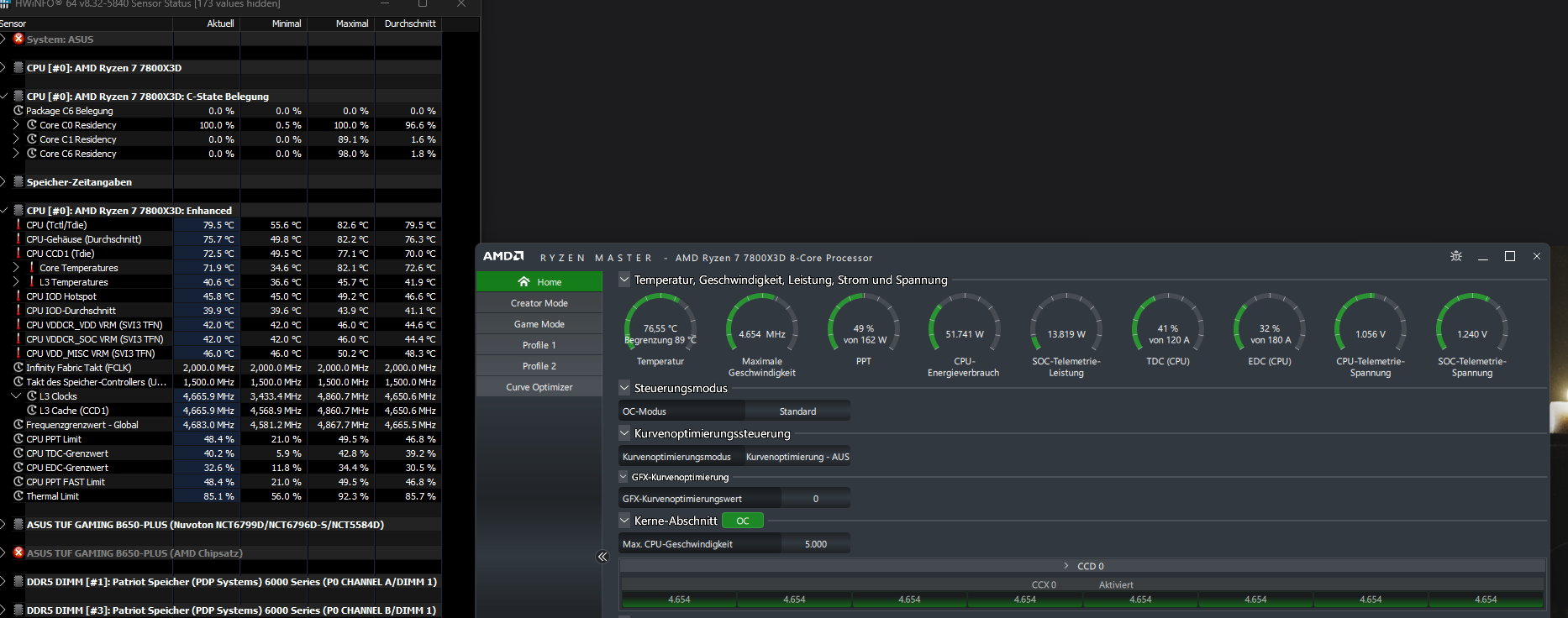Click clock icon beside Infinity Fabric Takt
This screenshot has height=618, width=1568.
click(x=18, y=367)
